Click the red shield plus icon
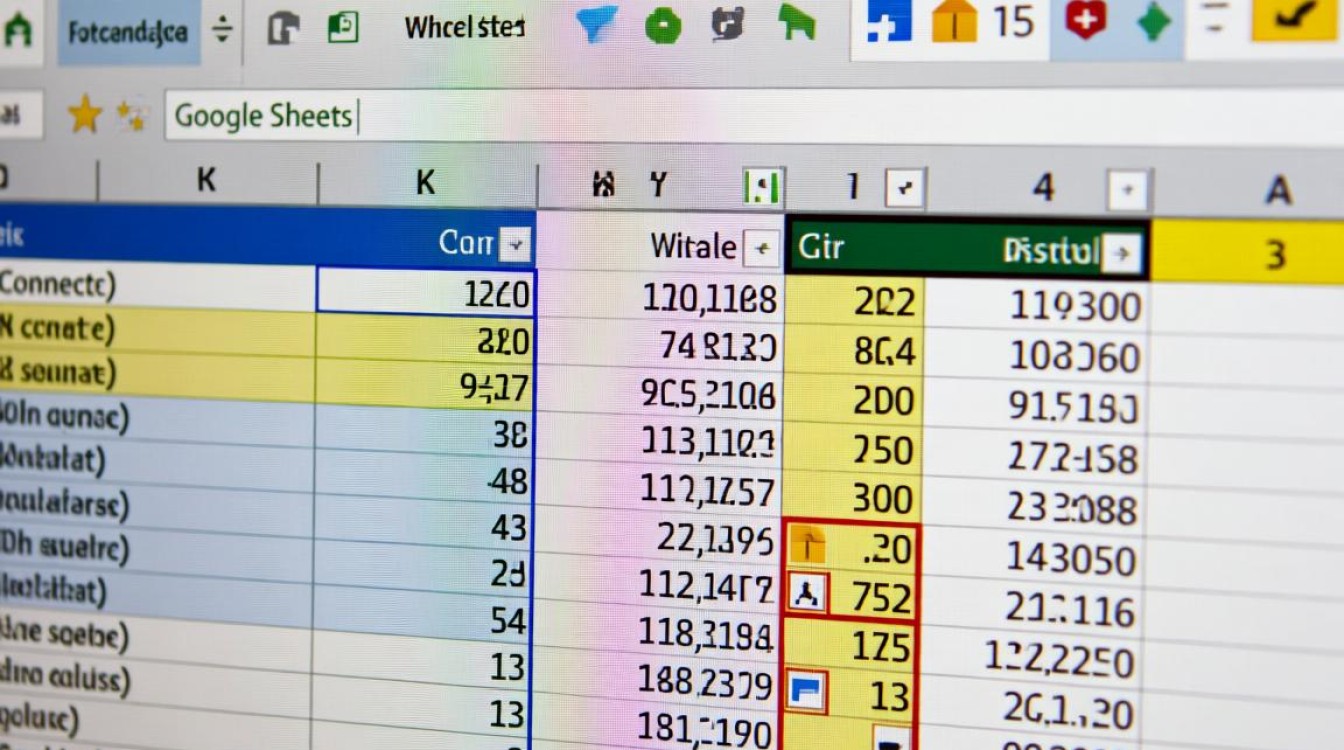The width and height of the screenshot is (1344, 750). tap(1085, 21)
